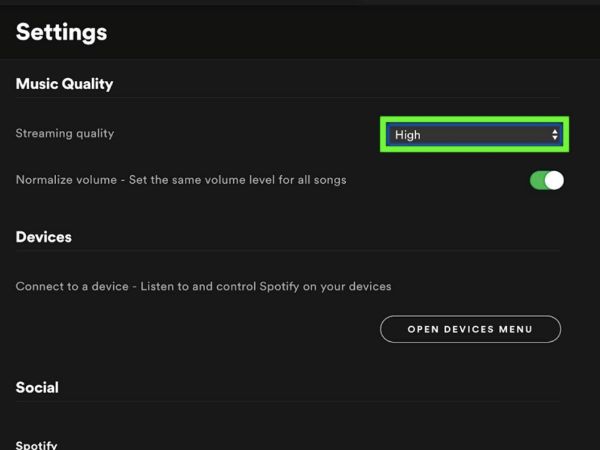Toggle the Normalize volume switch
This screenshot has height=450, width=600.
[547, 180]
